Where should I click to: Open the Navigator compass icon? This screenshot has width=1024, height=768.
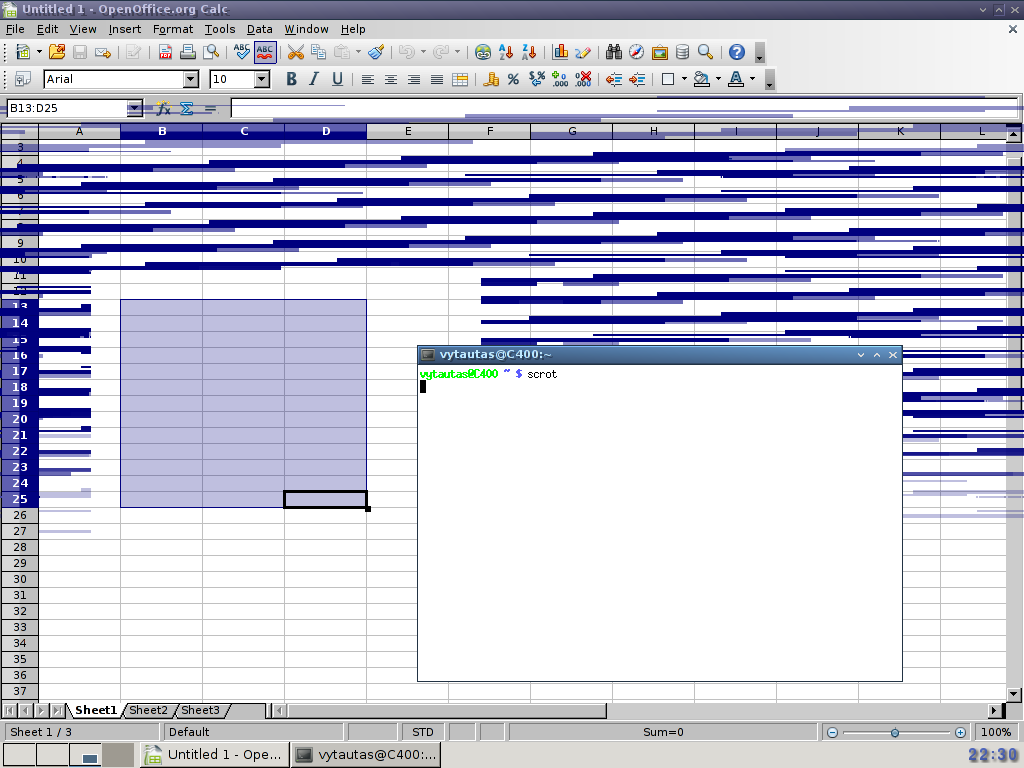click(x=636, y=52)
